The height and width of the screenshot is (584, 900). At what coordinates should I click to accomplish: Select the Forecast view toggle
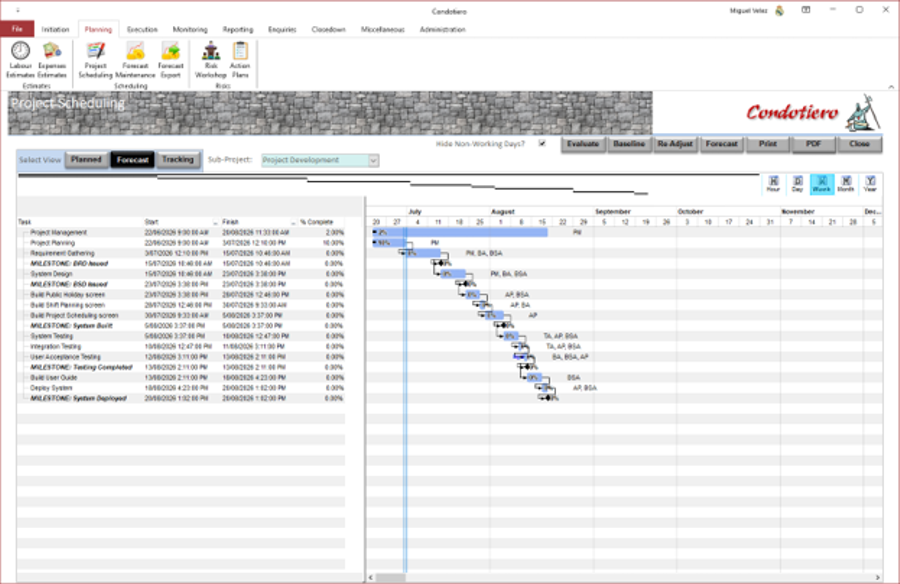(x=133, y=160)
